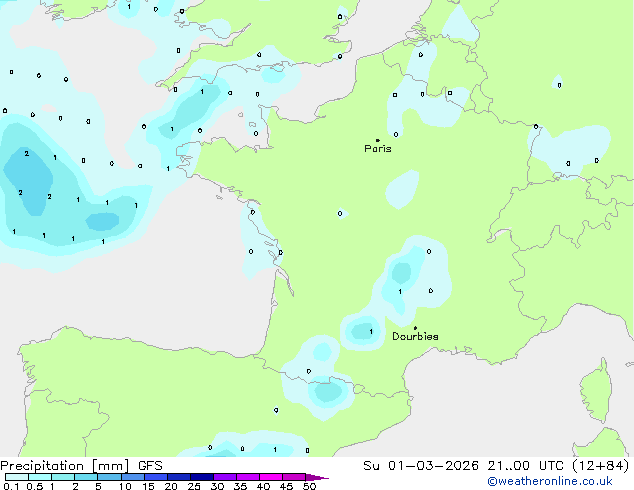Select the Paris city marker dot
The image size is (634, 490).
tap(378, 140)
